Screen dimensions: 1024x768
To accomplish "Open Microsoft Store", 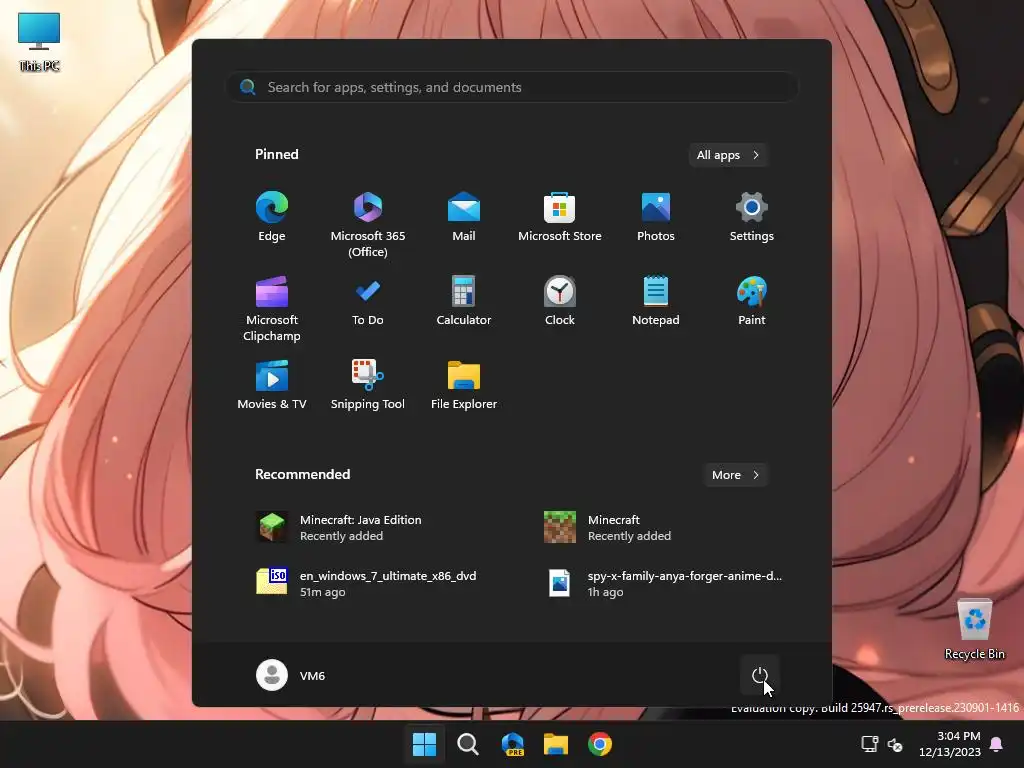I will [560, 217].
